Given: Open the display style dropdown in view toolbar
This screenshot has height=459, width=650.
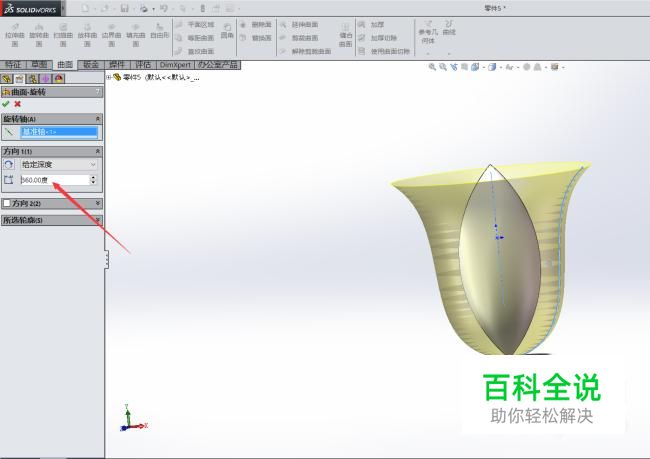Looking at the screenshot, I should coord(501,67).
